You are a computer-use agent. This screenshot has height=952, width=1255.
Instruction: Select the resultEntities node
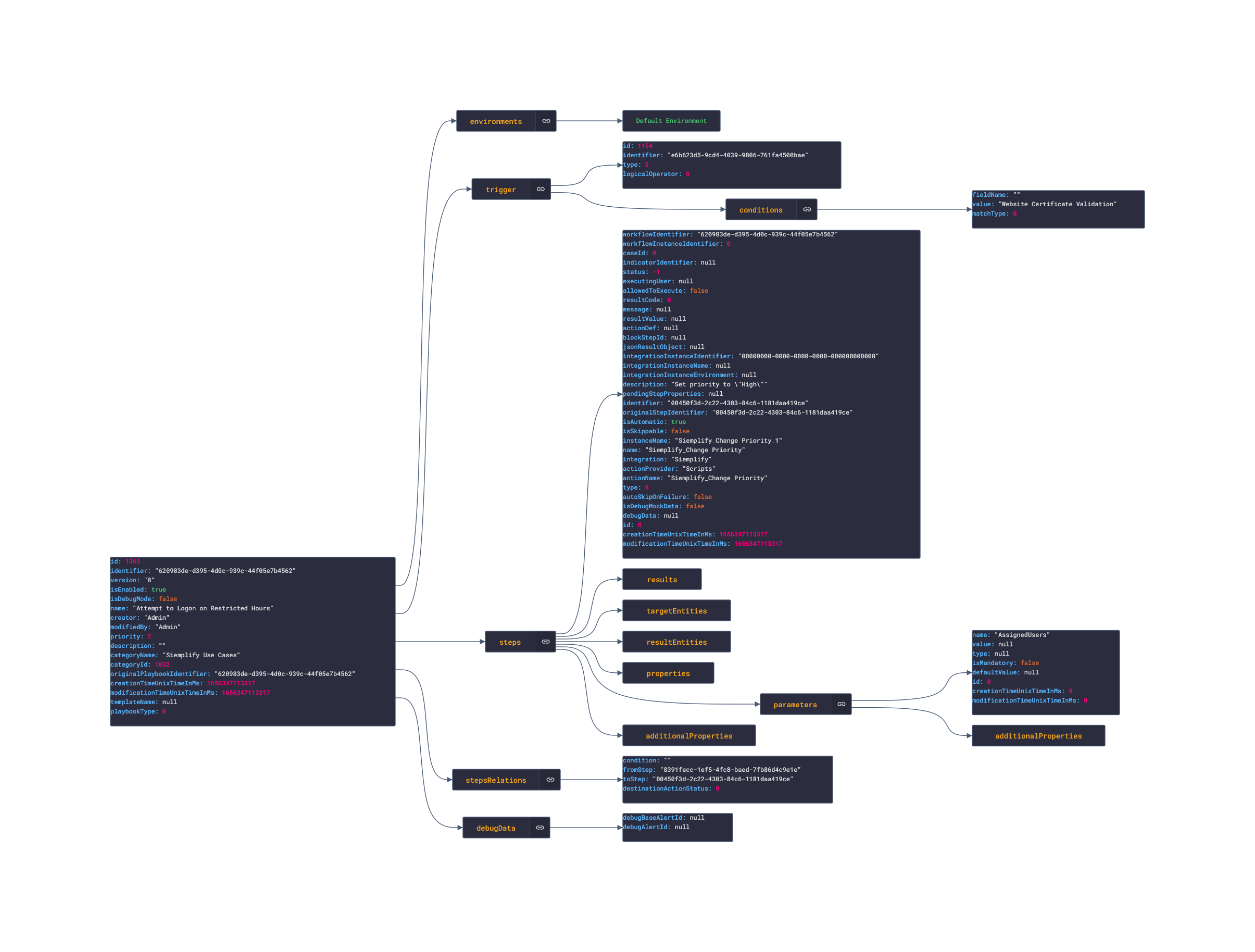[x=676, y=642]
